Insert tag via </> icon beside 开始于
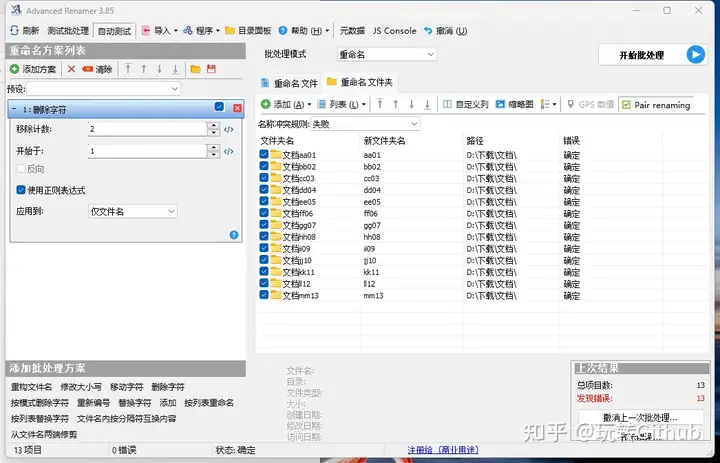The image size is (720, 463). 229,152
